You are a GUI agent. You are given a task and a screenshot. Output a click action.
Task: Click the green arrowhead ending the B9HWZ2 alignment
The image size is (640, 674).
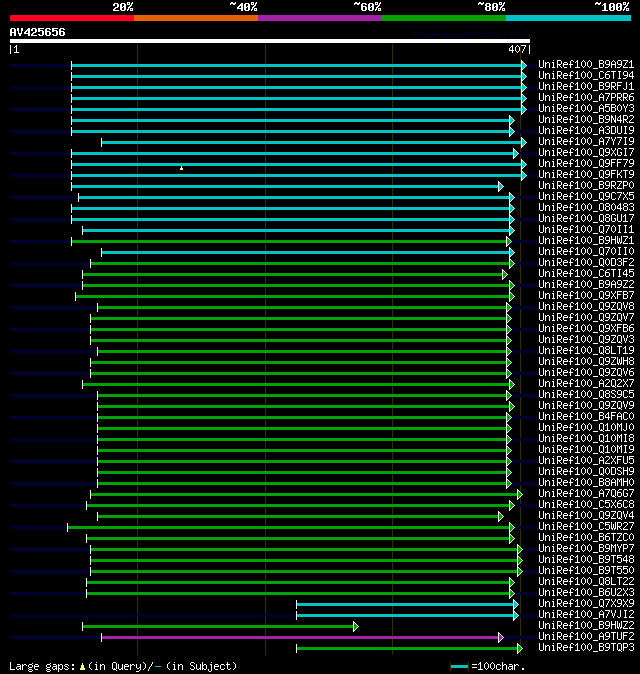(356, 626)
